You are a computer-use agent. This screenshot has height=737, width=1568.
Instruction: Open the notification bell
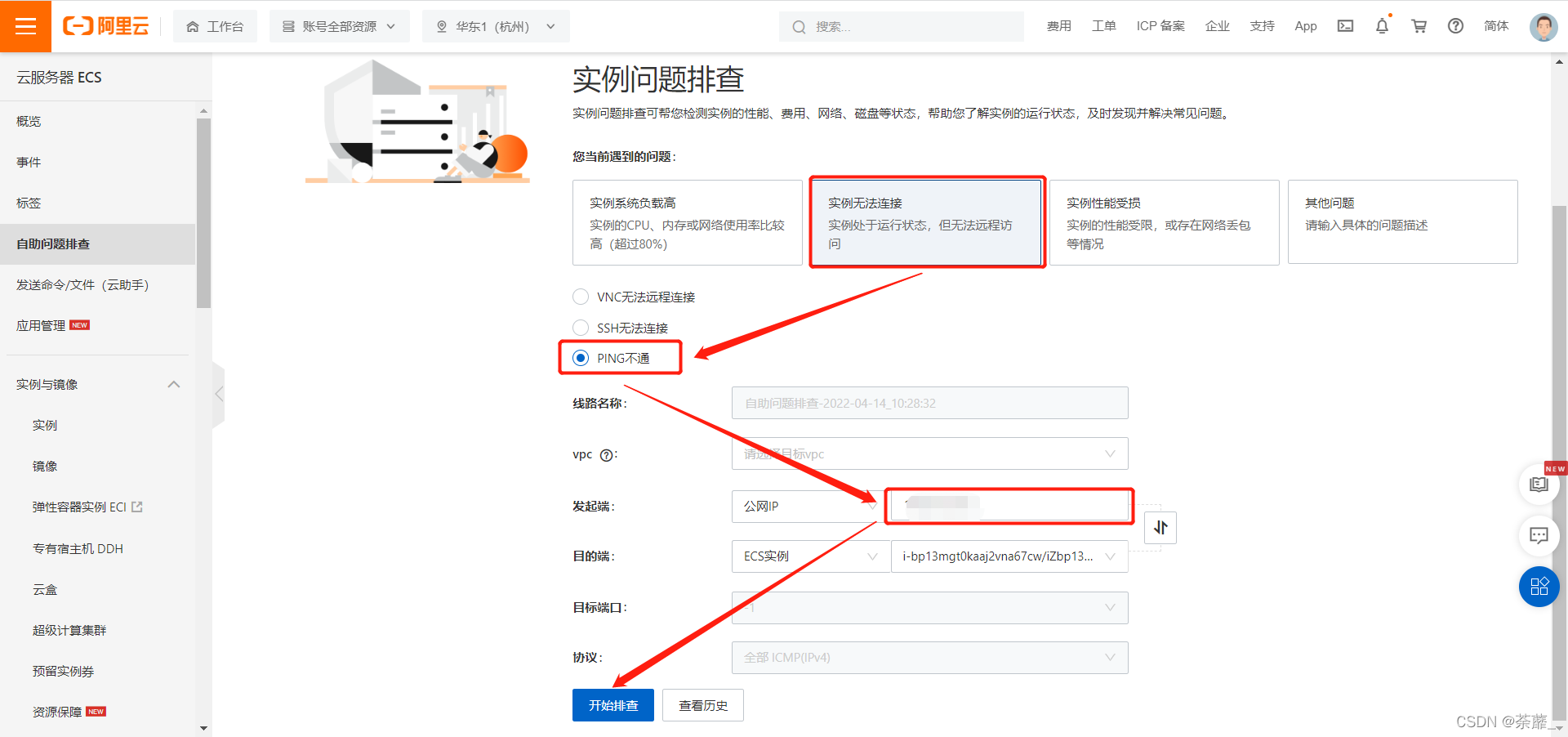point(1381,25)
